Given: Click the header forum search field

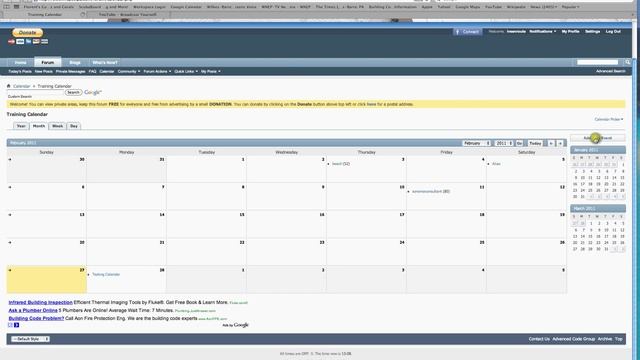Looking at the screenshot, I should pyautogui.click(x=598, y=62).
